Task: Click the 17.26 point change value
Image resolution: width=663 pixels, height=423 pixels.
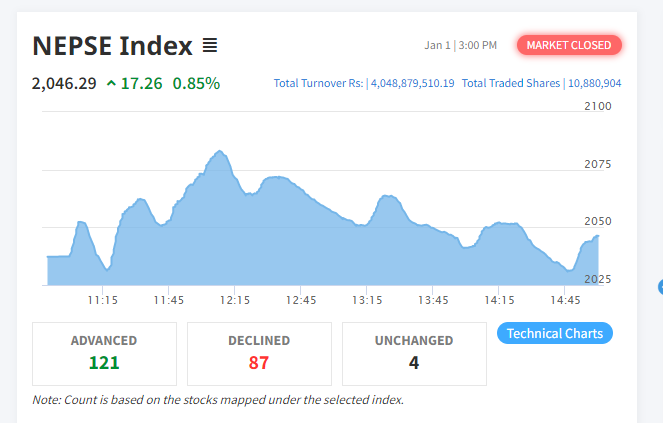Action: pos(141,83)
